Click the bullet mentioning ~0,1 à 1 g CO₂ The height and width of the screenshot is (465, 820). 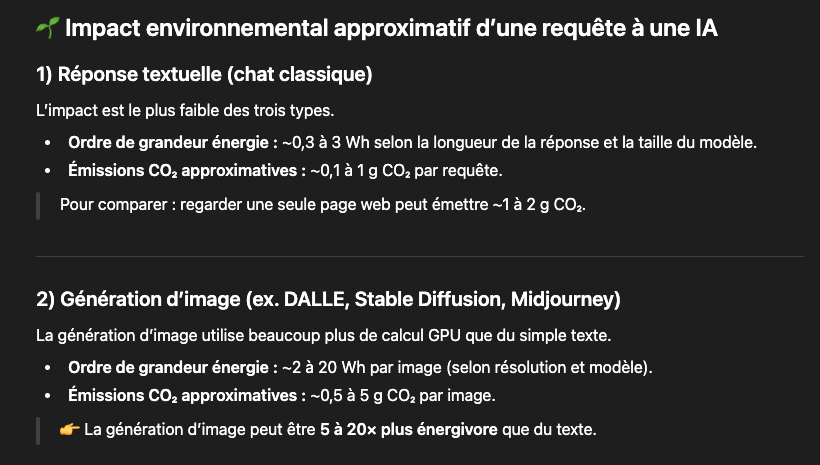285,170
